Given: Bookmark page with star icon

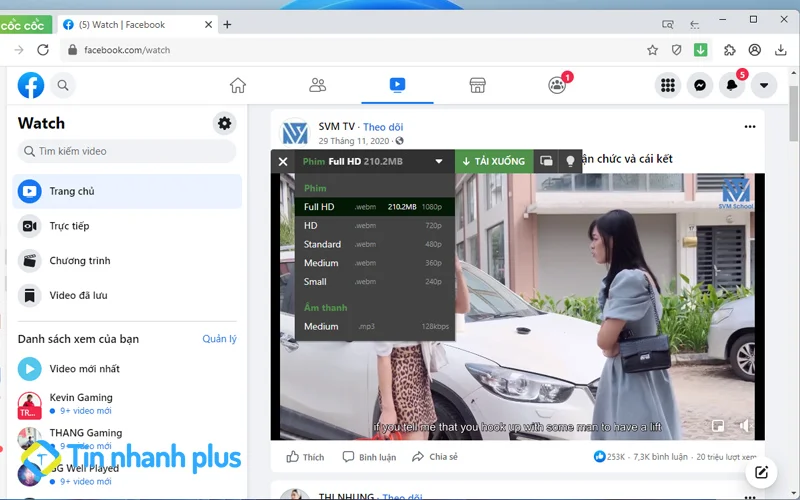Looking at the screenshot, I should [652, 49].
